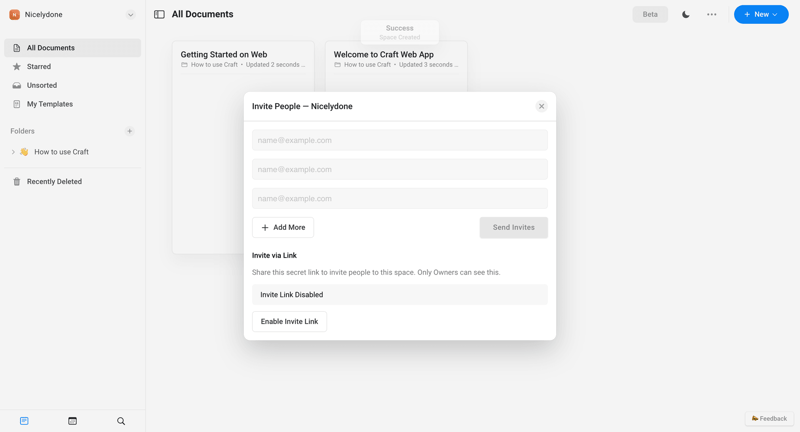800x432 pixels.
Task: Open My Templates
Action: pyautogui.click(x=72, y=104)
